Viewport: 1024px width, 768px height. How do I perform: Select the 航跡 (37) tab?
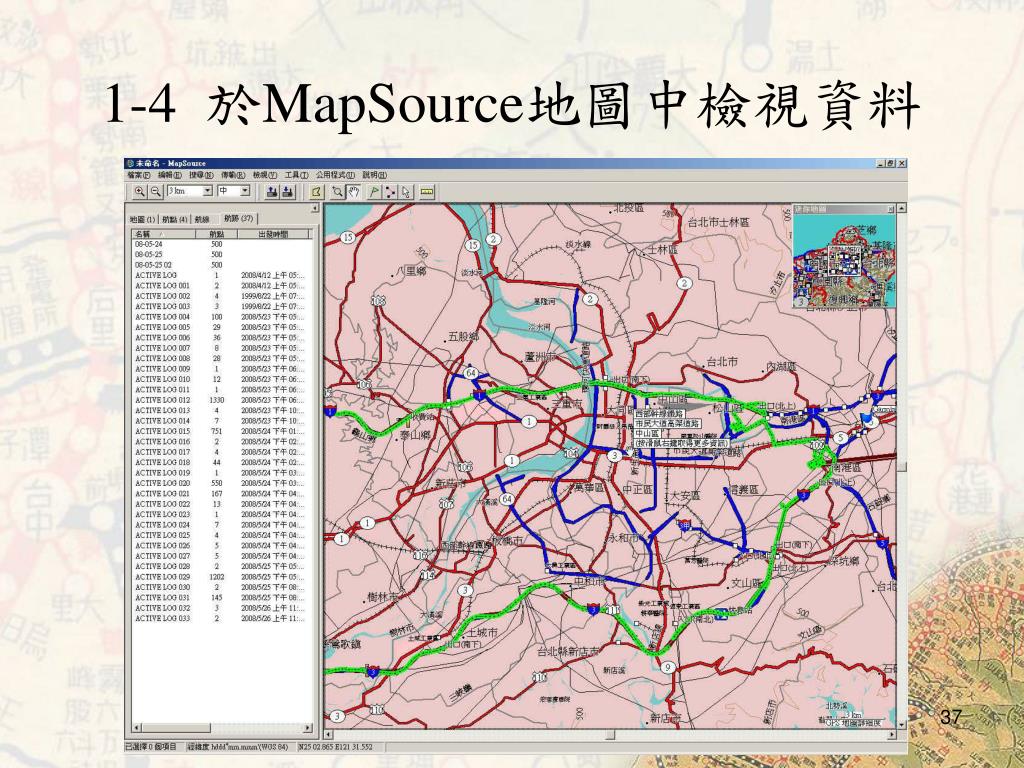[x=238, y=218]
